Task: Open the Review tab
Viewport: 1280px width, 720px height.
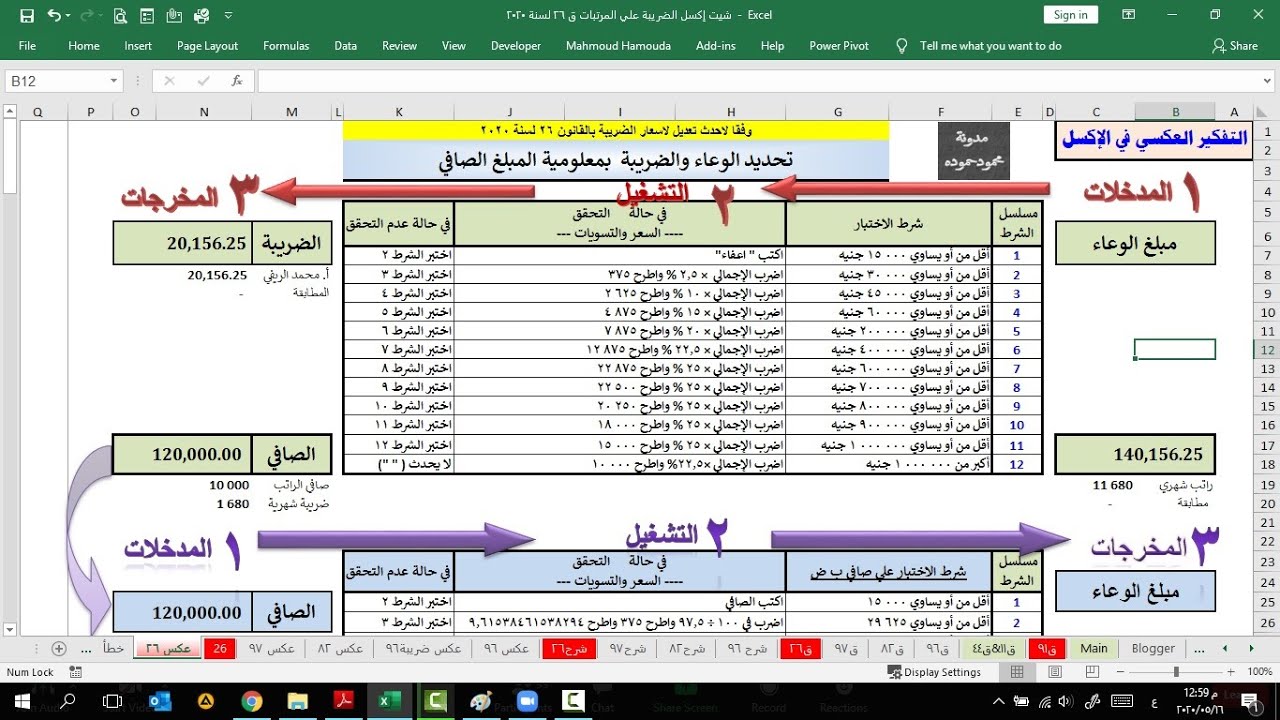Action: point(399,46)
